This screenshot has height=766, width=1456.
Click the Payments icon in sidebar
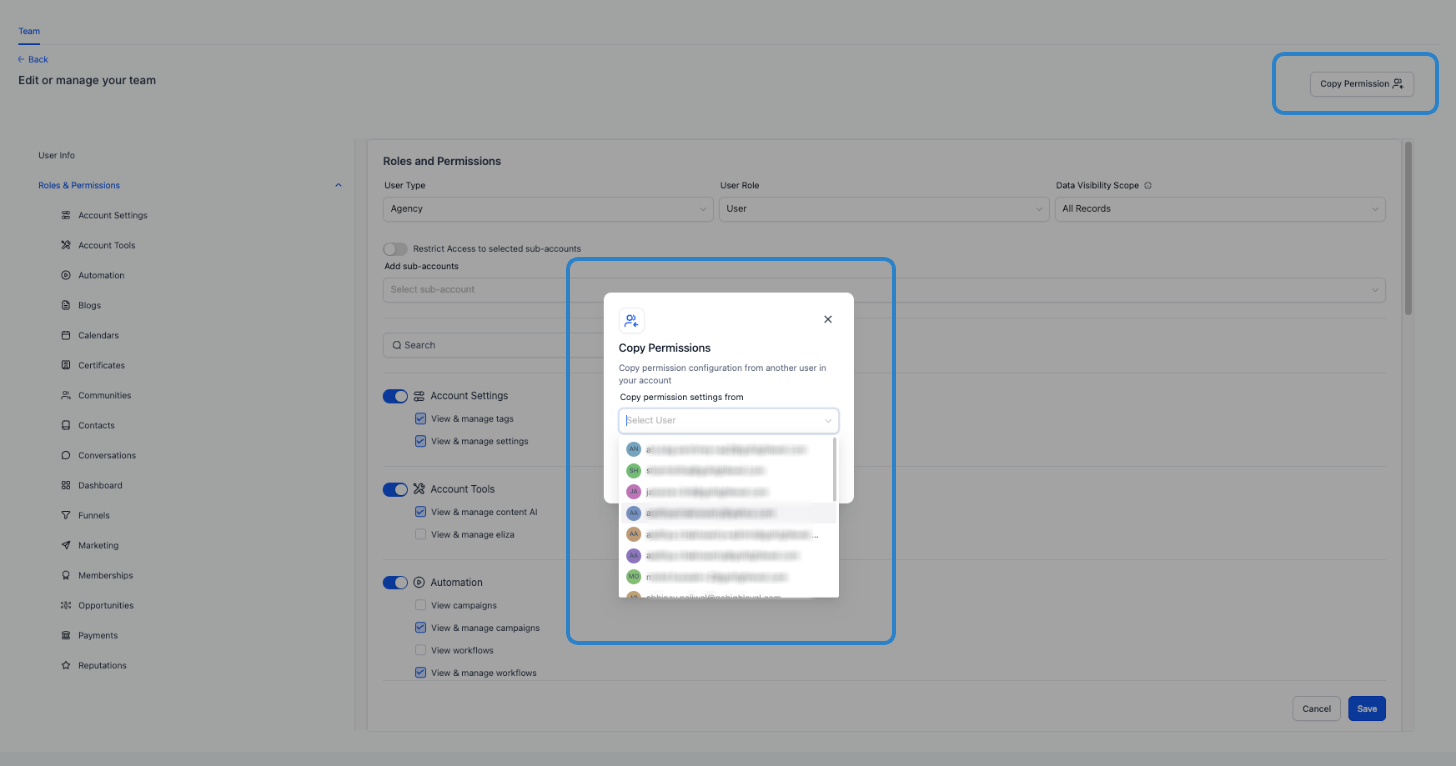(66, 635)
